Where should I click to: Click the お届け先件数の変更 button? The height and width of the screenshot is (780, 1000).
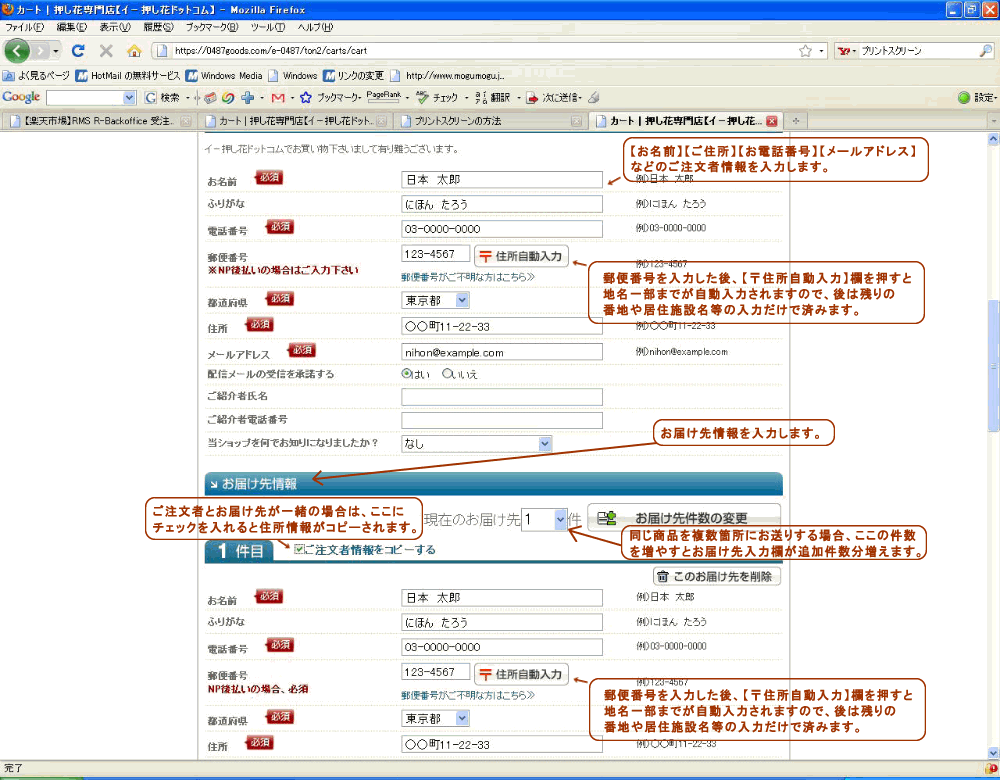coord(684,518)
